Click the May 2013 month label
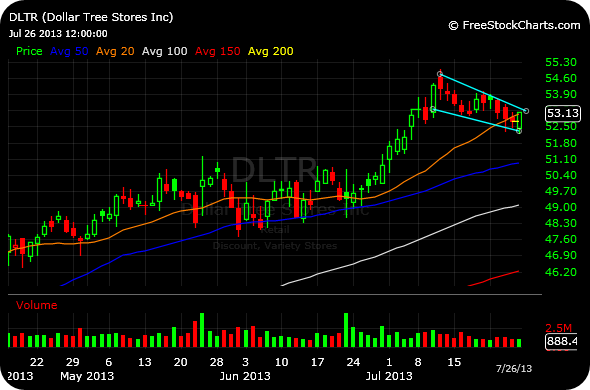Screen dimensions: 590x390 coord(87,376)
